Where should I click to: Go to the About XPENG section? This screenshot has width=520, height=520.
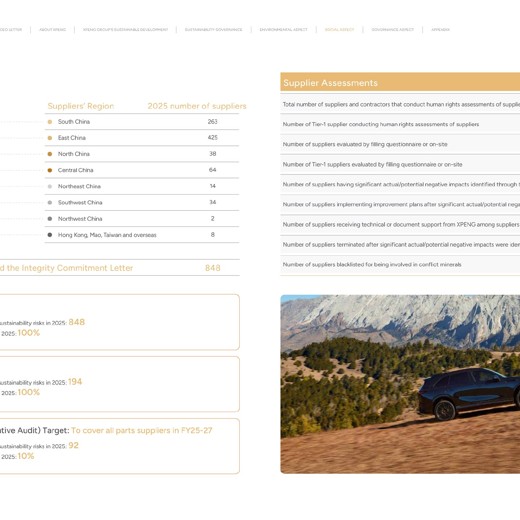pos(52,30)
